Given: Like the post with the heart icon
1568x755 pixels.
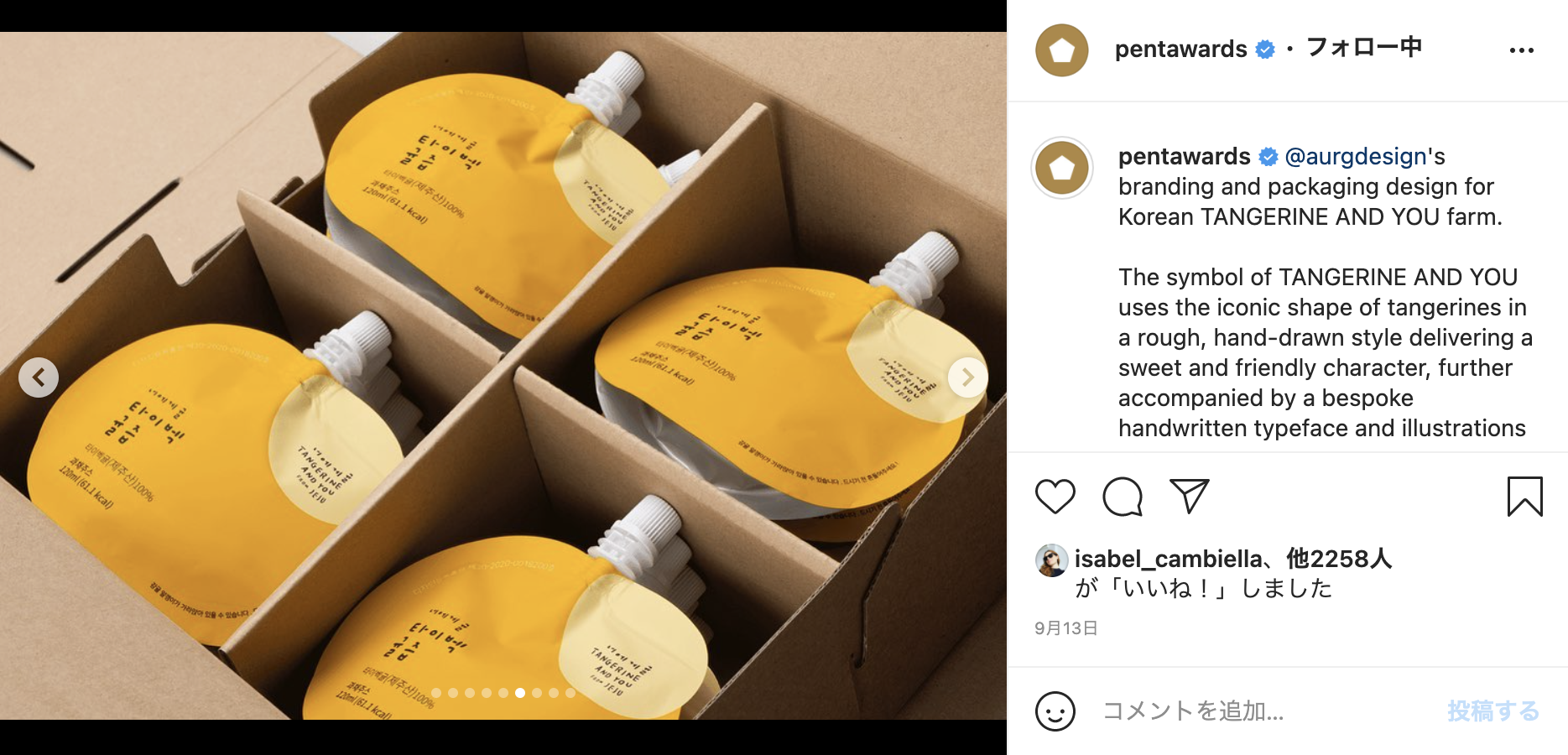Looking at the screenshot, I should (1055, 497).
